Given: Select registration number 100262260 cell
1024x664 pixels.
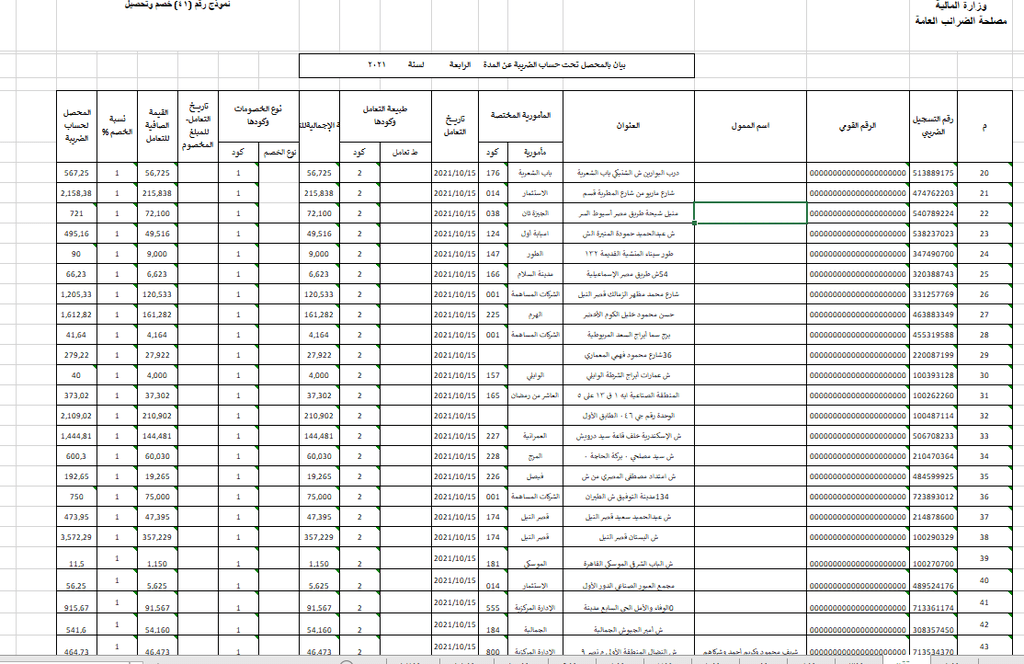Looking at the screenshot, I should coord(933,396).
